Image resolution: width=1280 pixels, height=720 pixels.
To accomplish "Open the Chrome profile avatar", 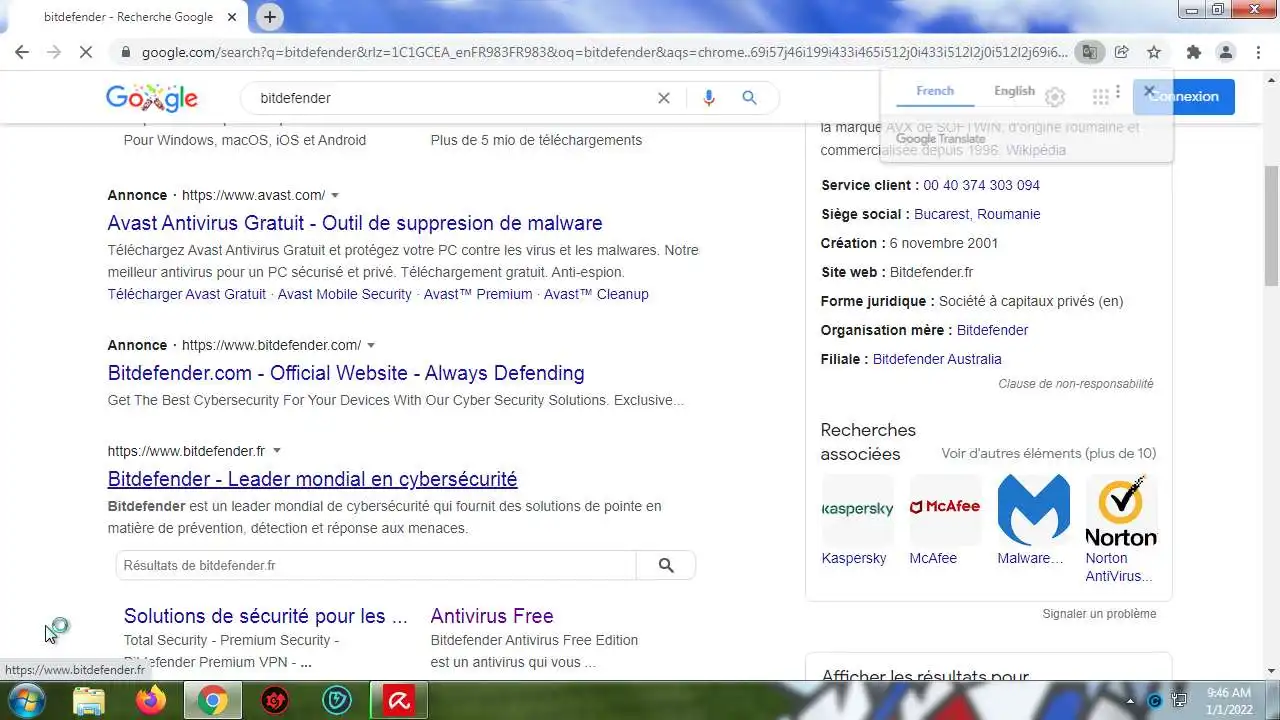I will (1226, 52).
